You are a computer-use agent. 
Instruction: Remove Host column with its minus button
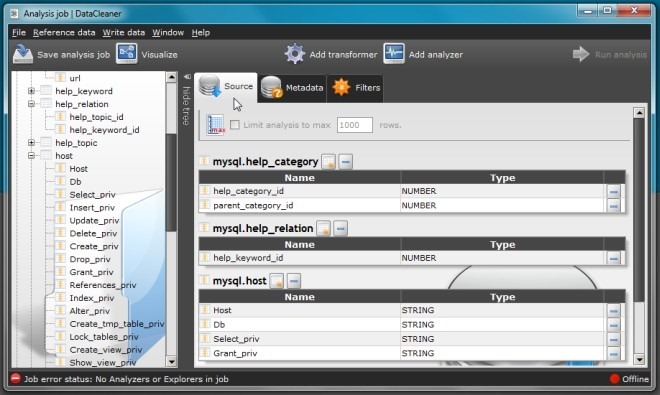pyautogui.click(x=614, y=311)
